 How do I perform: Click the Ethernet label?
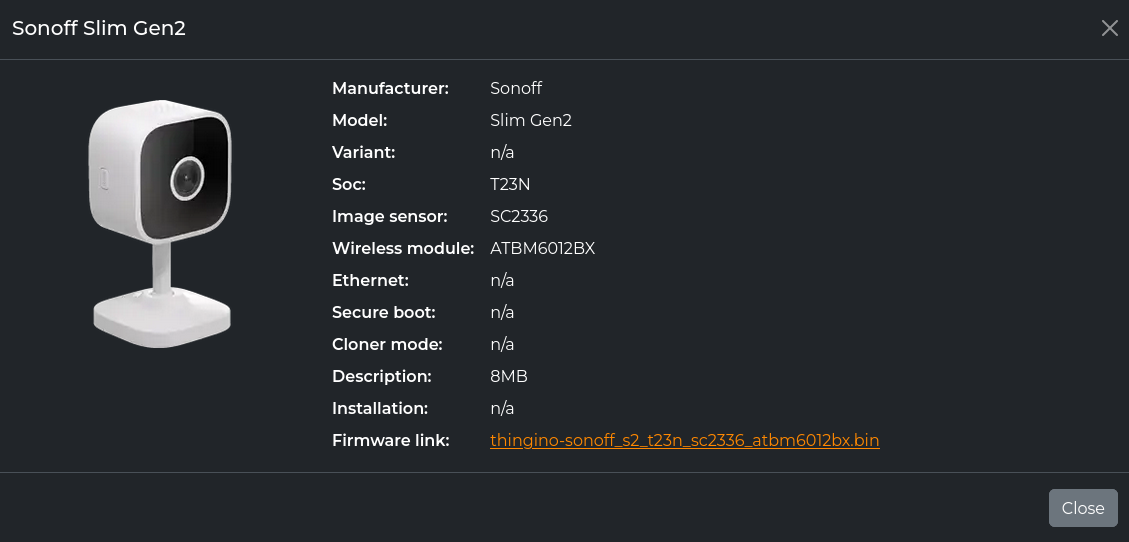pyautogui.click(x=371, y=281)
